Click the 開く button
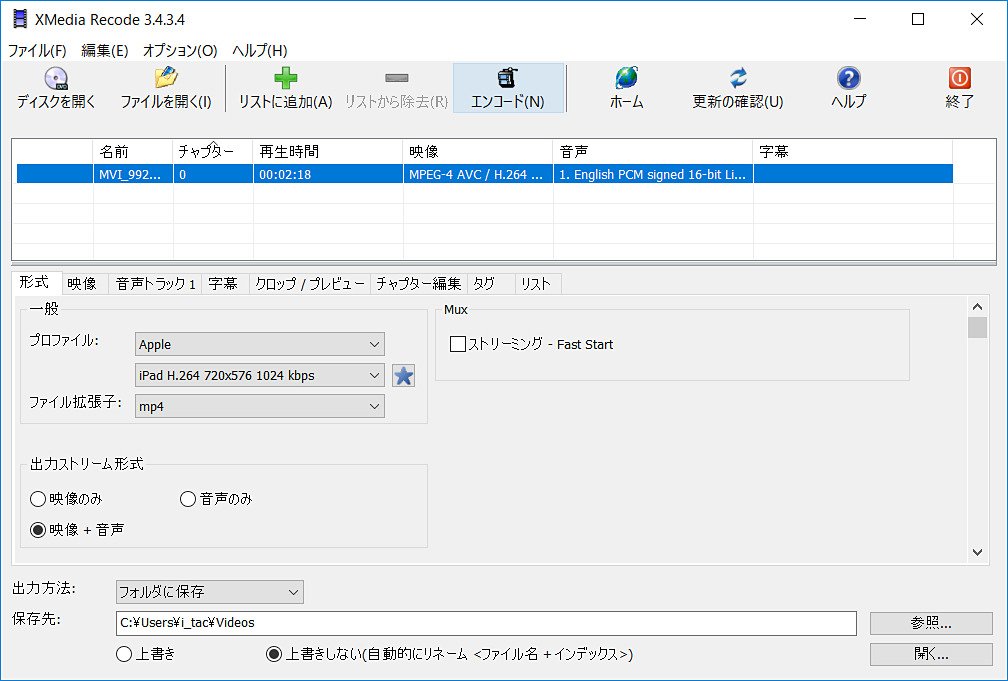This screenshot has width=1008, height=681. 930,654
